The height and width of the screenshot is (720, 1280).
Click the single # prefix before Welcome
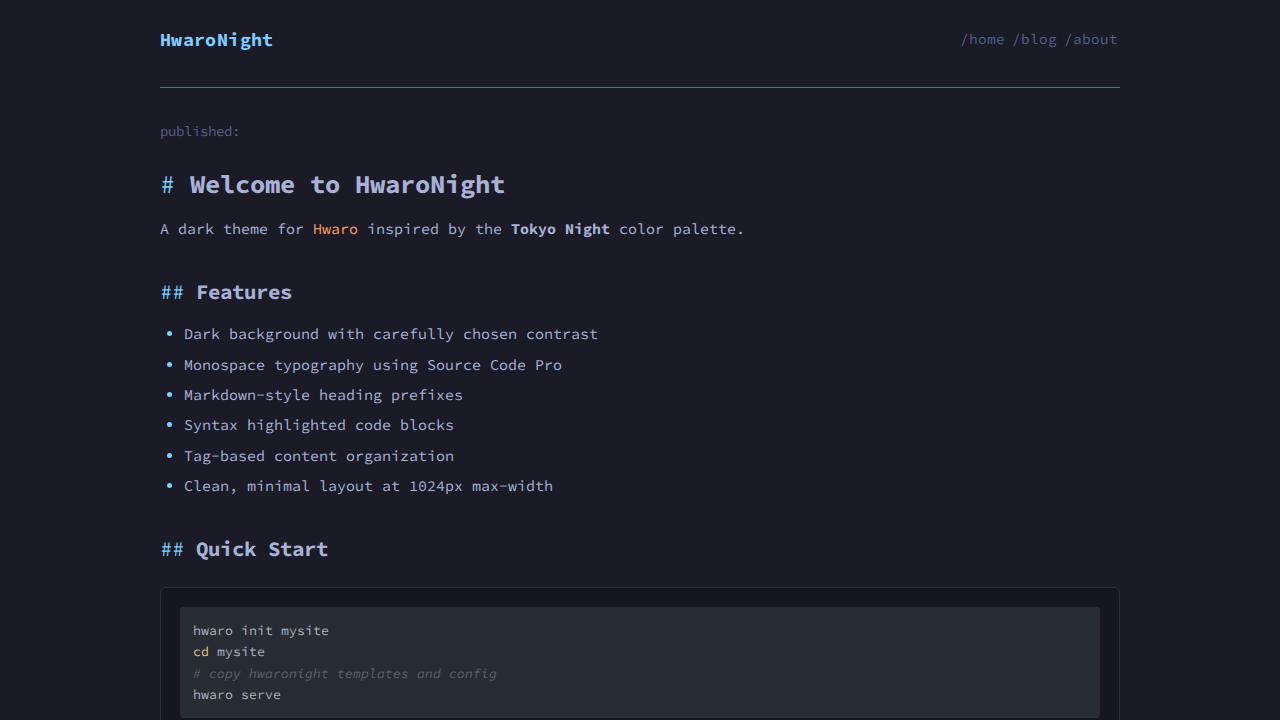point(168,185)
